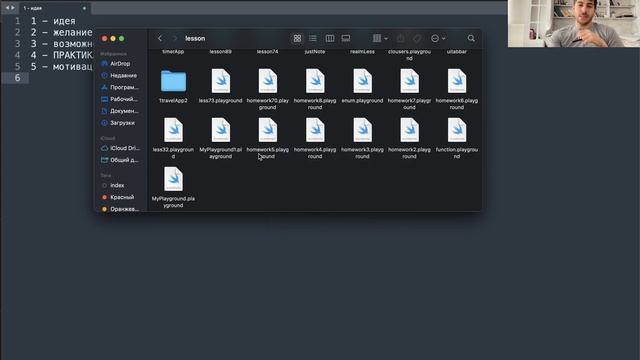Screen dimensions: 640x360
Task: Click the Tags icon in Finder toolbar
Action: point(417,38)
